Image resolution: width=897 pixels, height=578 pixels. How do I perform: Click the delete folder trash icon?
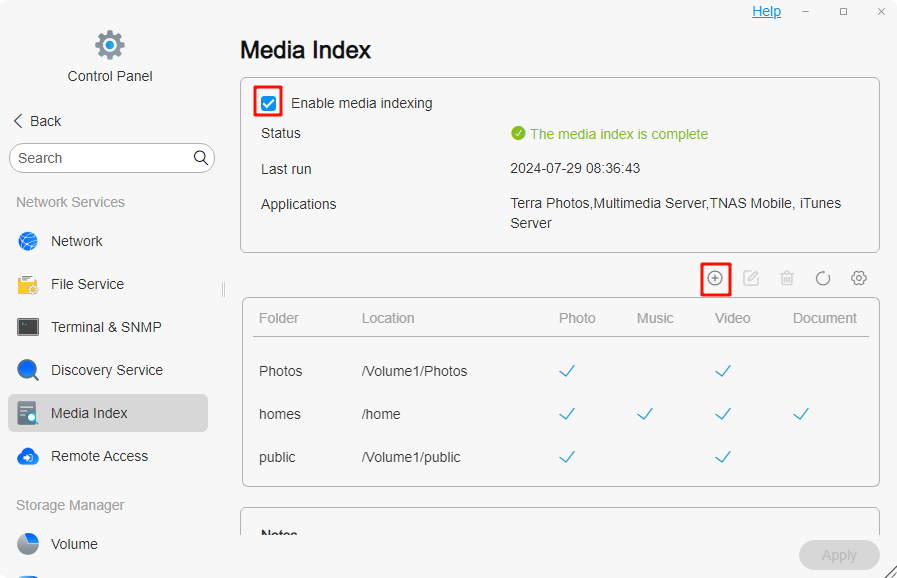tap(787, 278)
